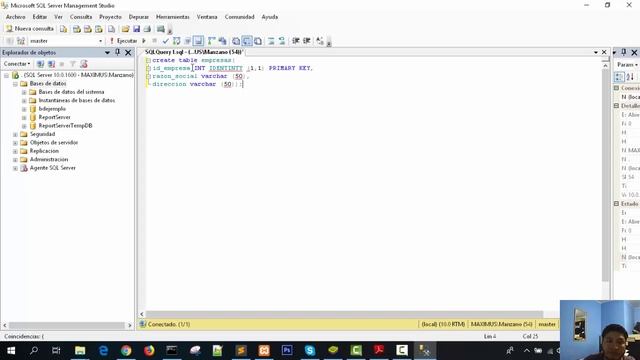Open Ver menu
Image resolution: width=640 pixels, height=360 pixels.
tap(58, 17)
